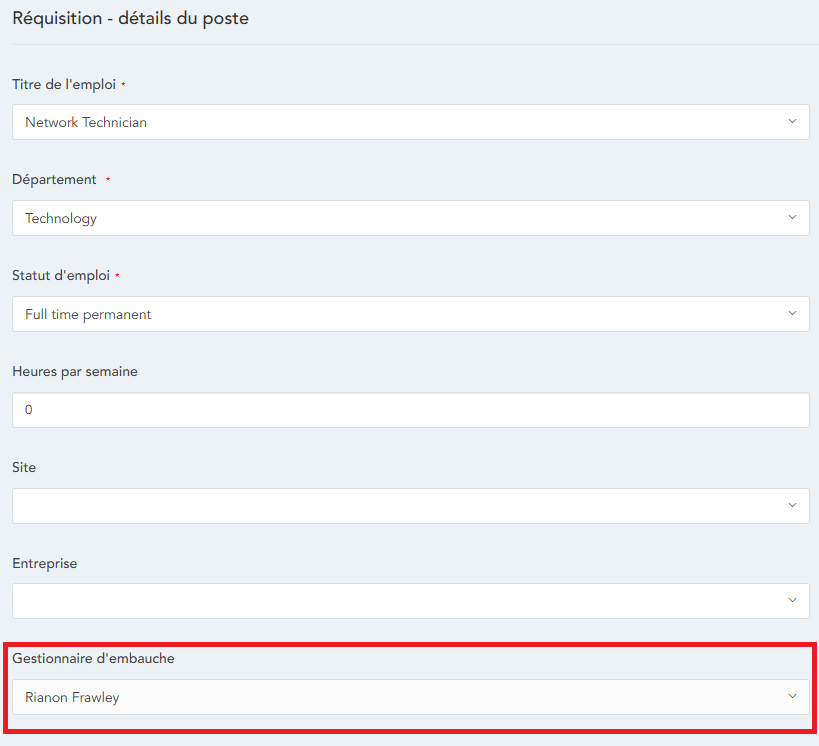Open the 'Technology' department dropdown
This screenshot has width=819, height=746.
tap(400, 218)
